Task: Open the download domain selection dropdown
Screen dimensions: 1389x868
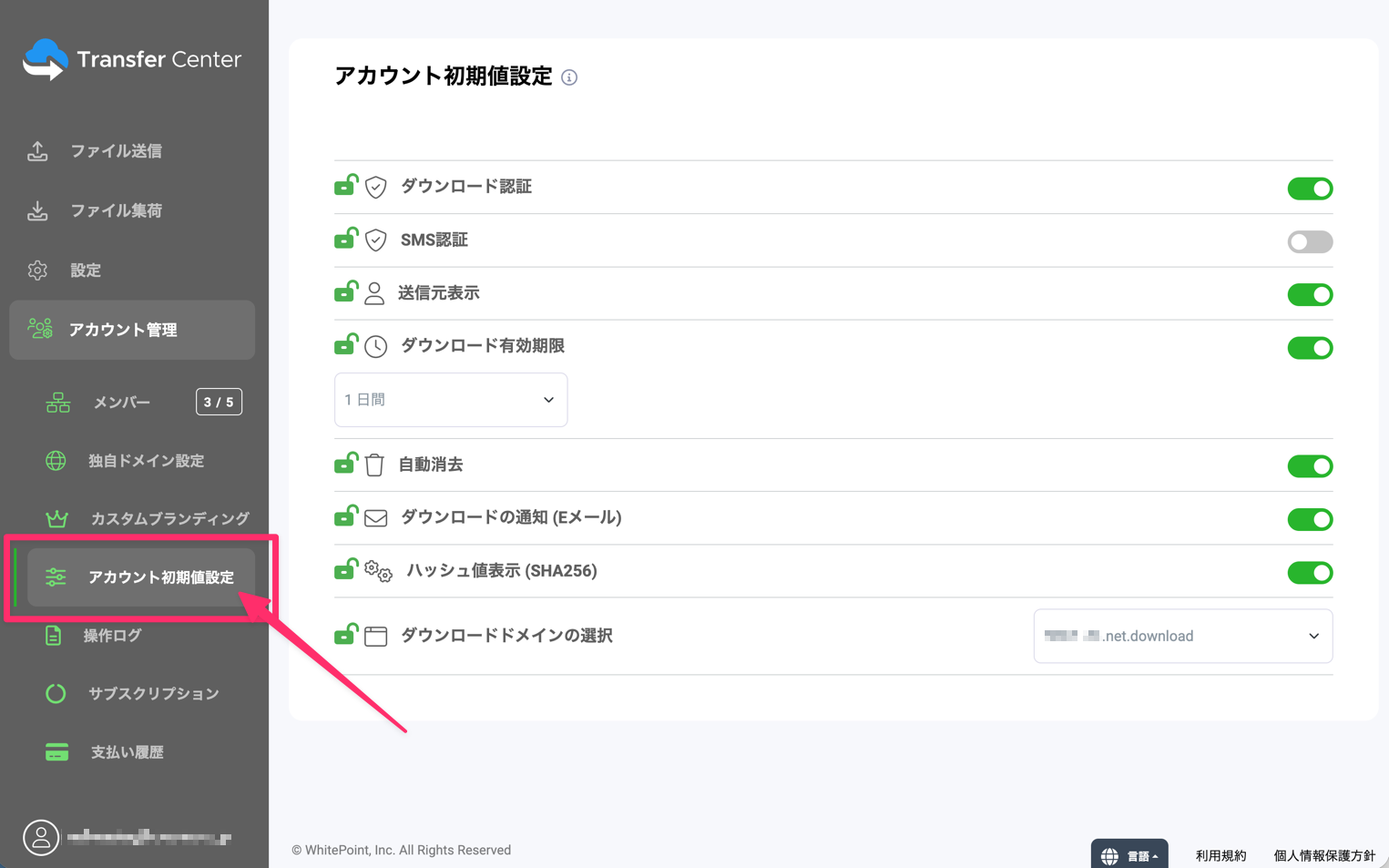Action: 1182,636
